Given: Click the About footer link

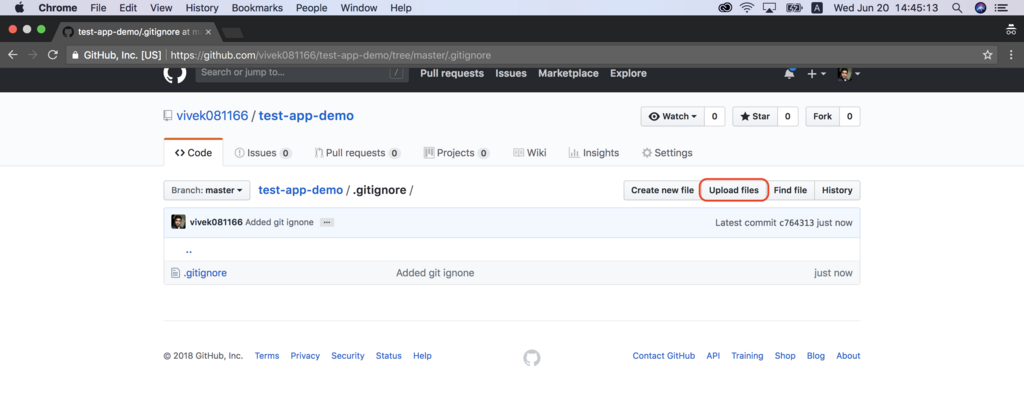Looking at the screenshot, I should click(848, 356).
